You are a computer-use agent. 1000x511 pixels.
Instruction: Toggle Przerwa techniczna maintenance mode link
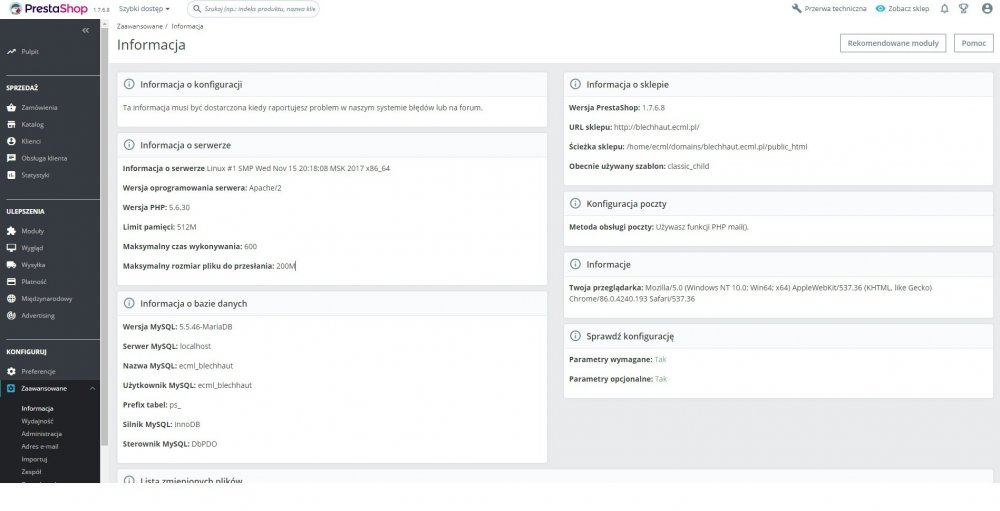click(x=829, y=9)
